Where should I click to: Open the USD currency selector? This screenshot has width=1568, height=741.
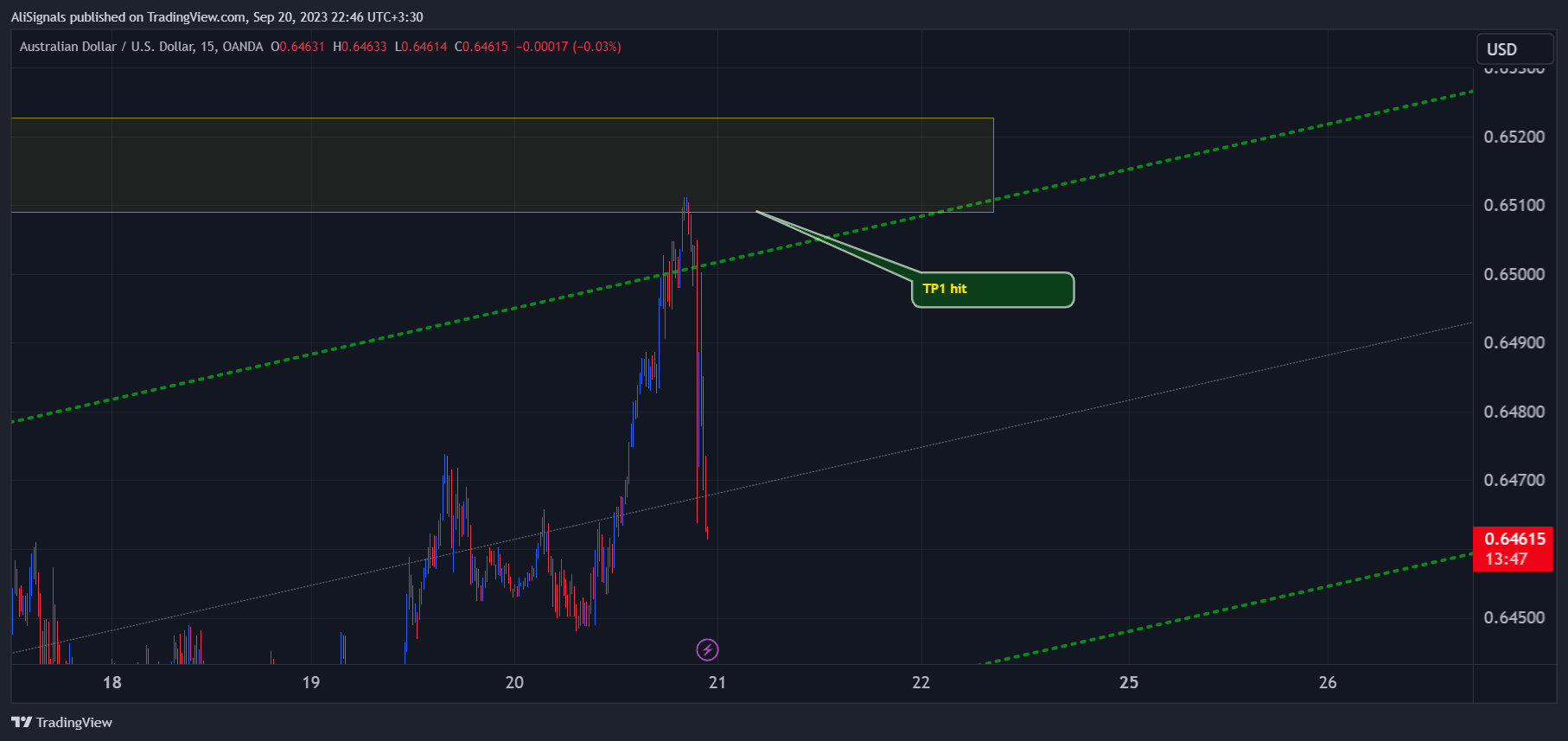pyautogui.click(x=1514, y=49)
